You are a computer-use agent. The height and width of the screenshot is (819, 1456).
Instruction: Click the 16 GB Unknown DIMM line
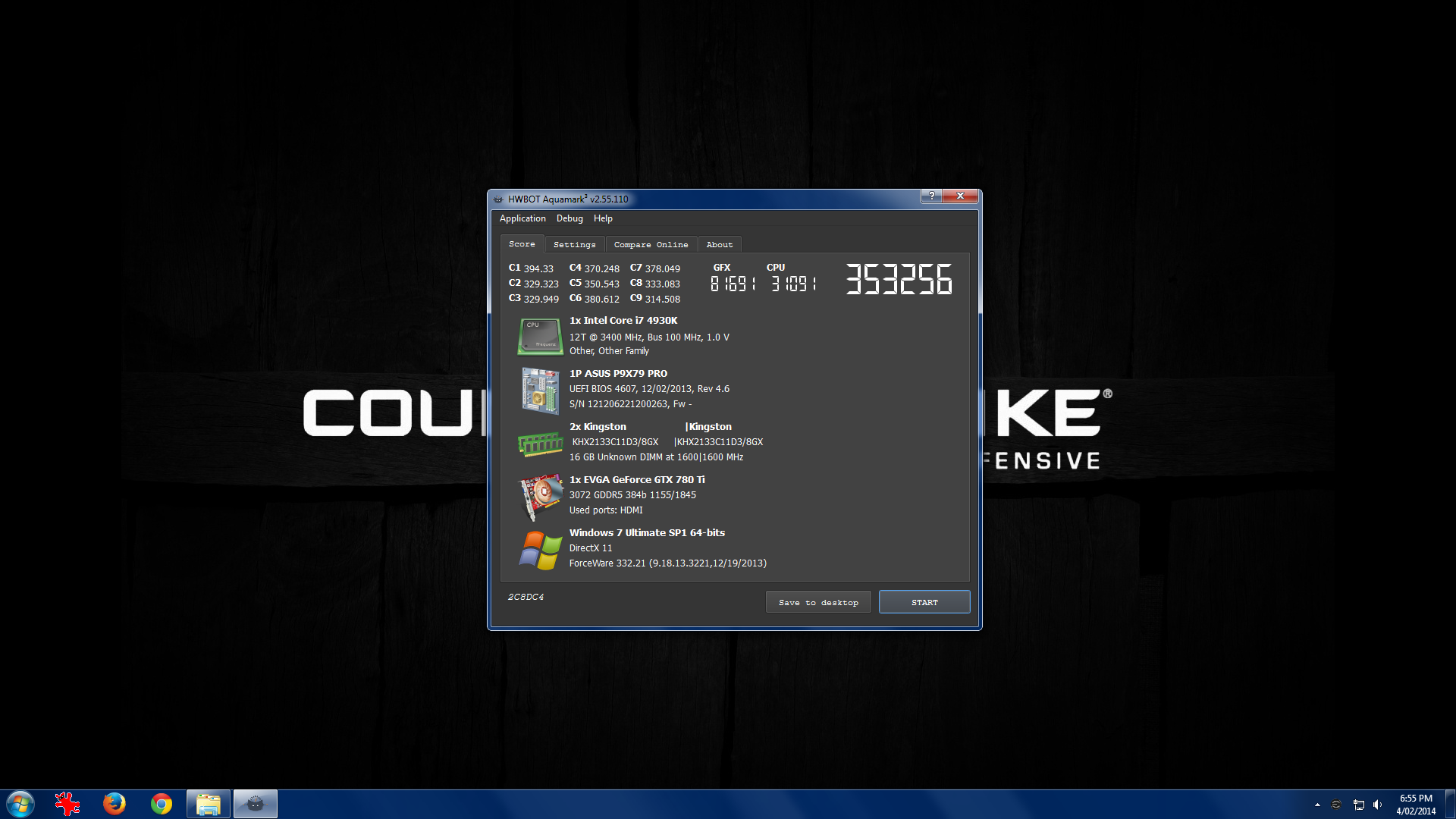(656, 457)
